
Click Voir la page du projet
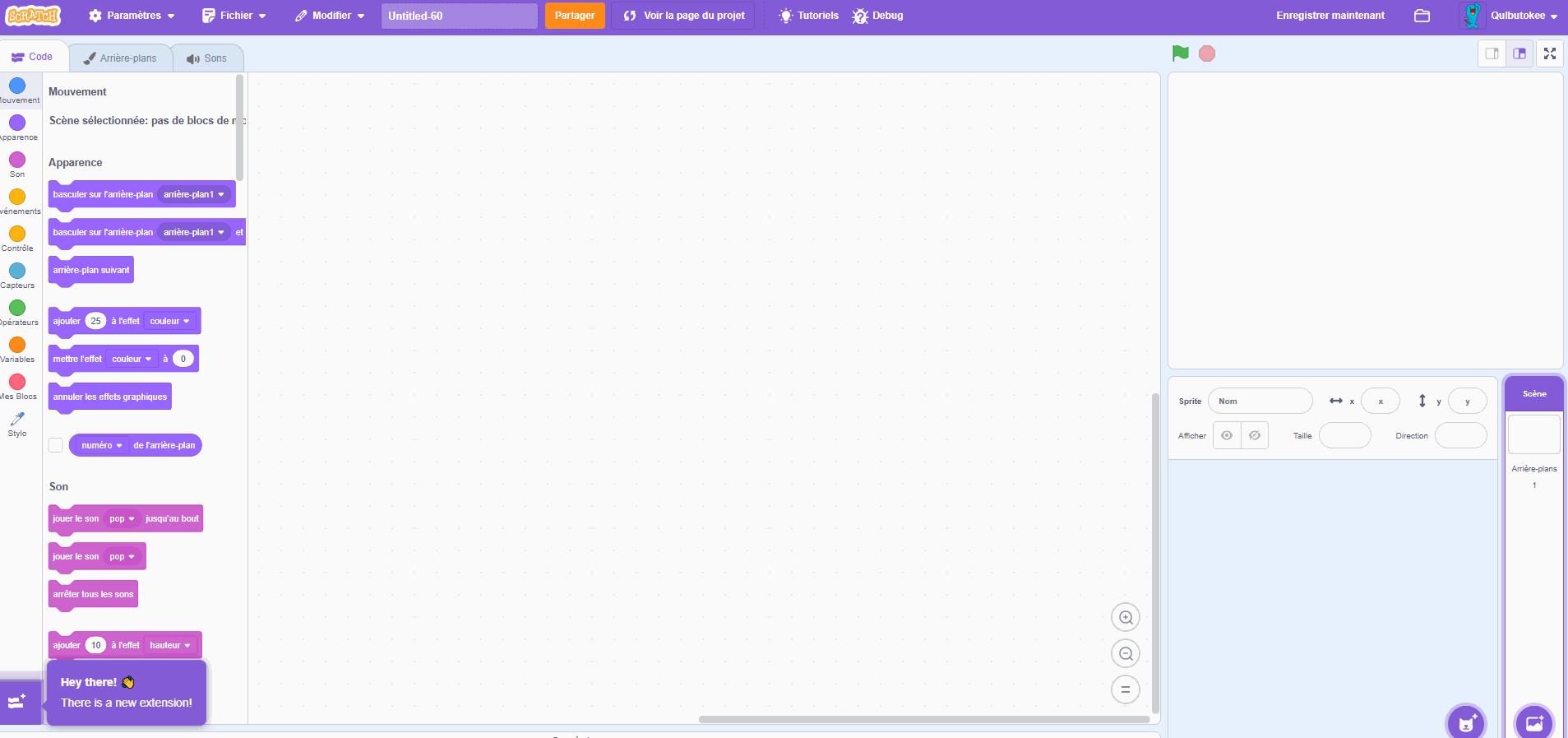coord(683,16)
